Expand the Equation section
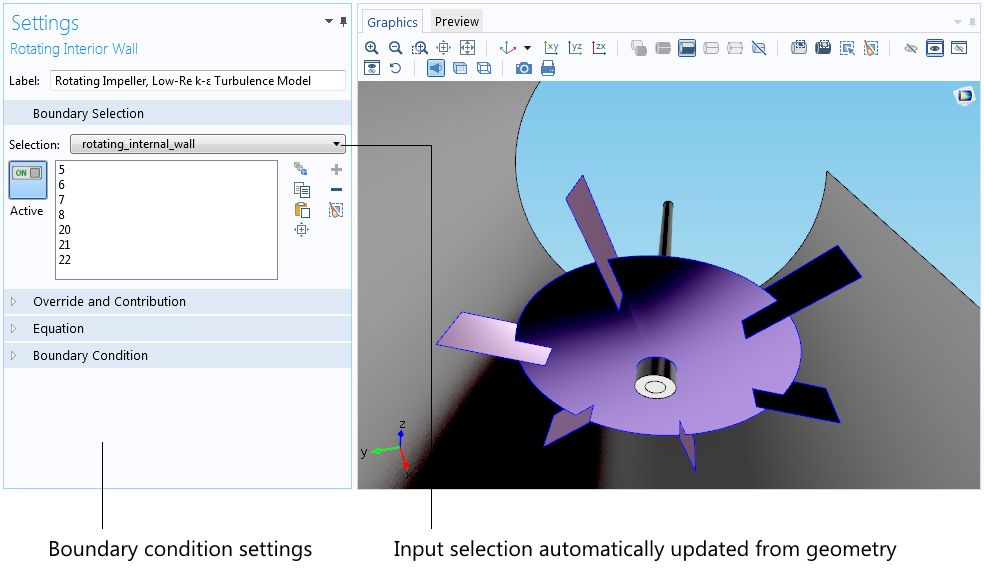Viewport: 984px width, 584px height. pos(178,328)
